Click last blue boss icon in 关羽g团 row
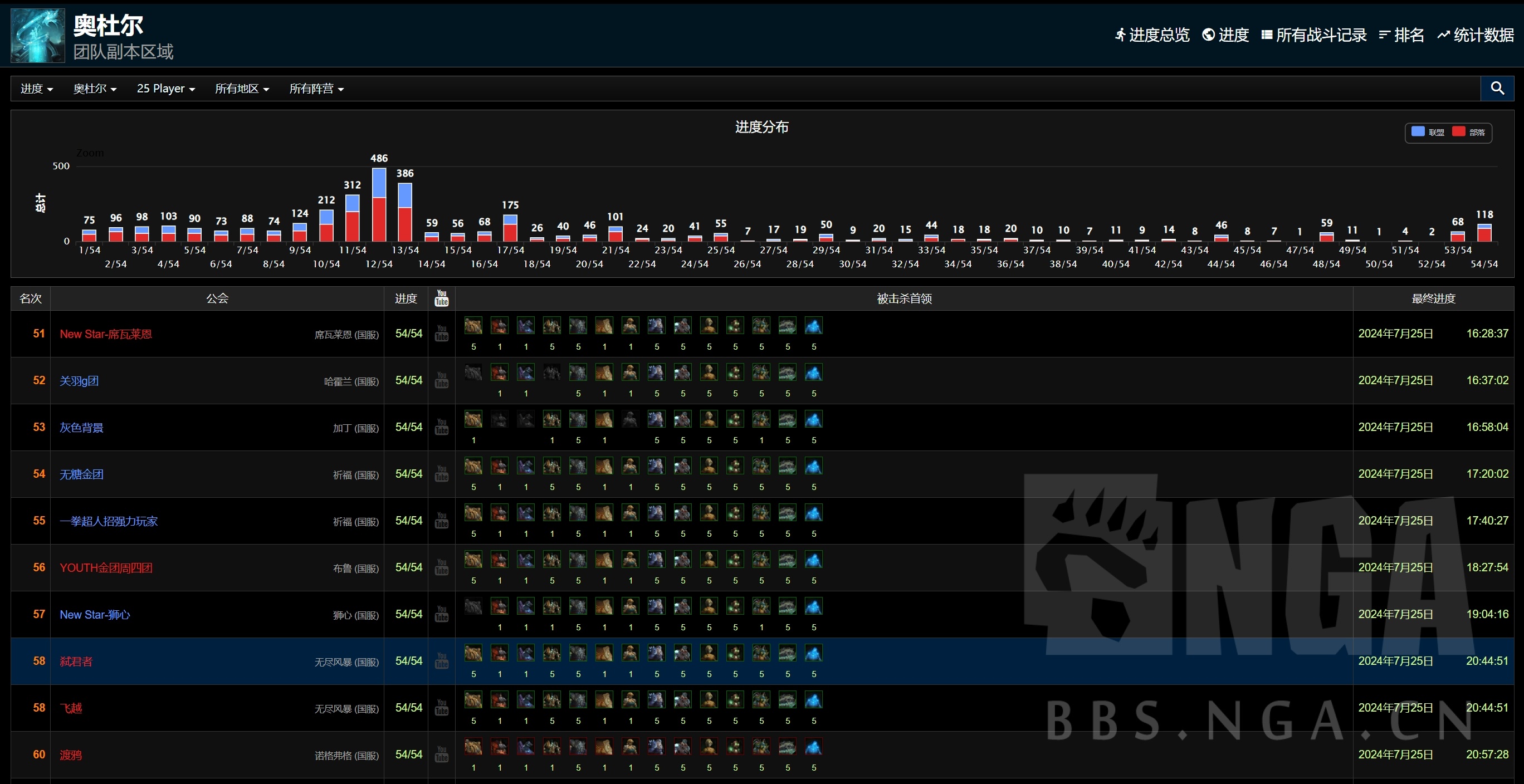The width and height of the screenshot is (1524, 784). click(x=813, y=373)
